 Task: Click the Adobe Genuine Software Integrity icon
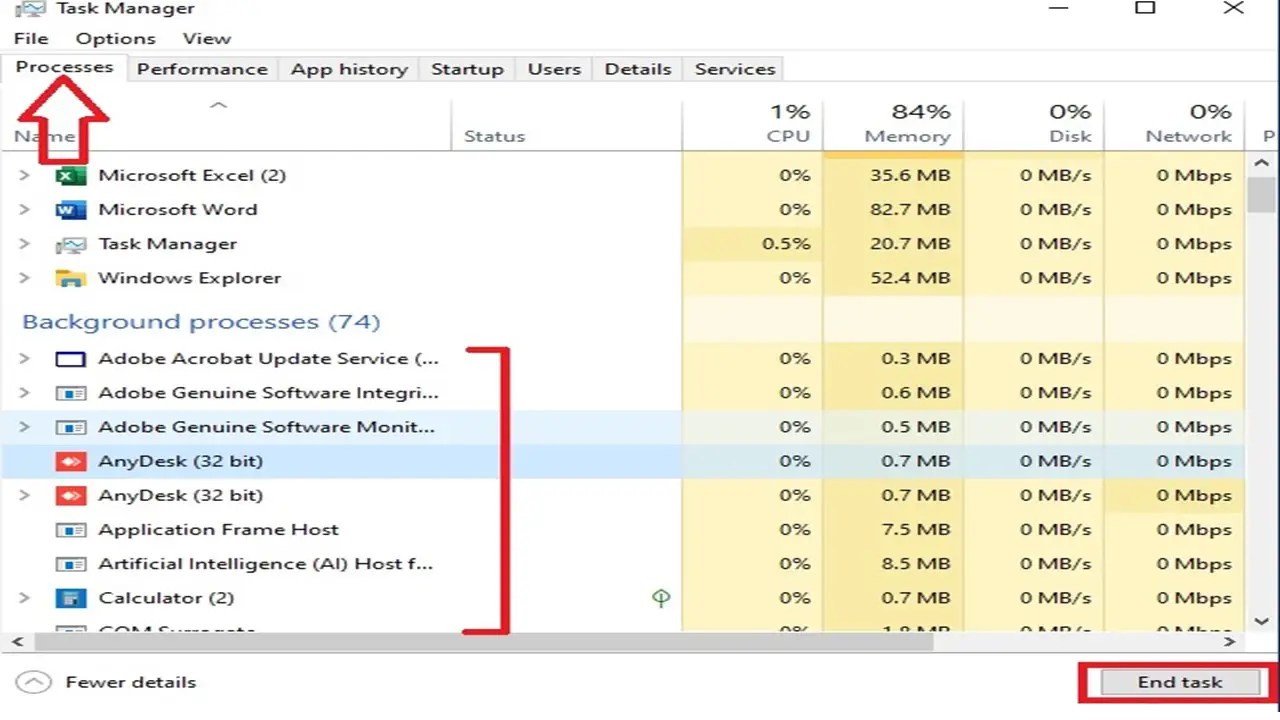tap(70, 393)
